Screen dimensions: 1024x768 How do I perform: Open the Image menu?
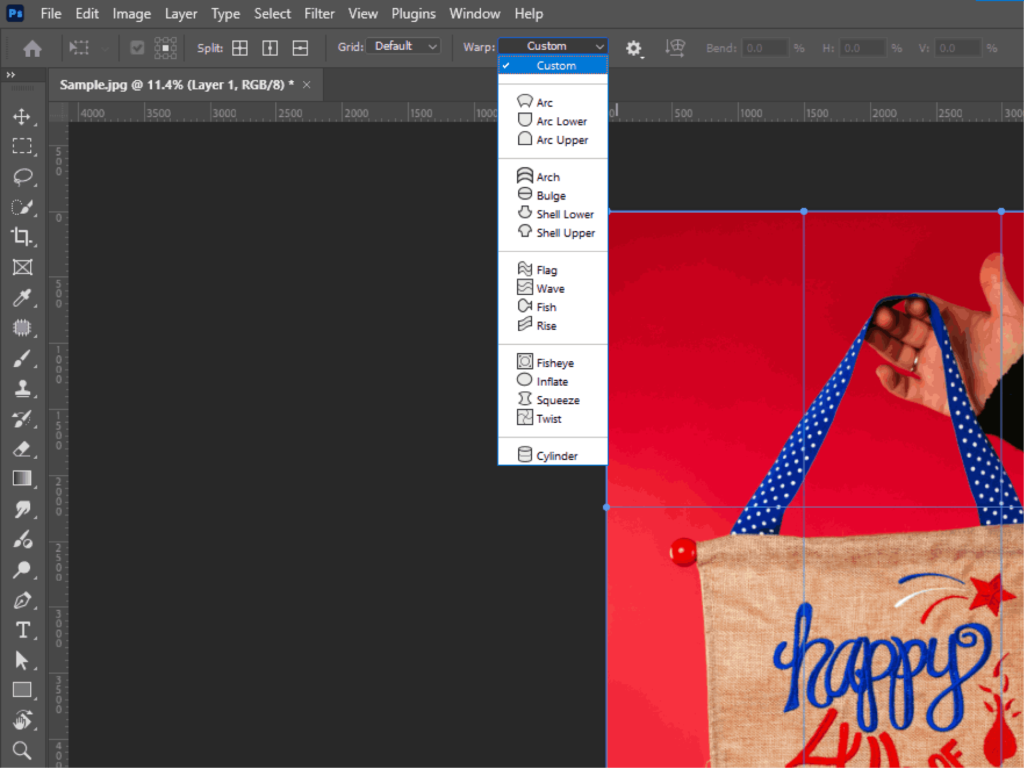pos(131,14)
